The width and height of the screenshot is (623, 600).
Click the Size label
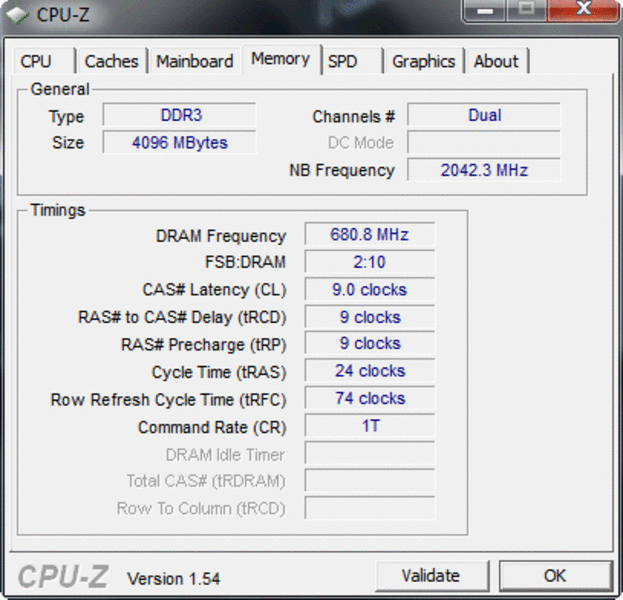click(x=68, y=143)
